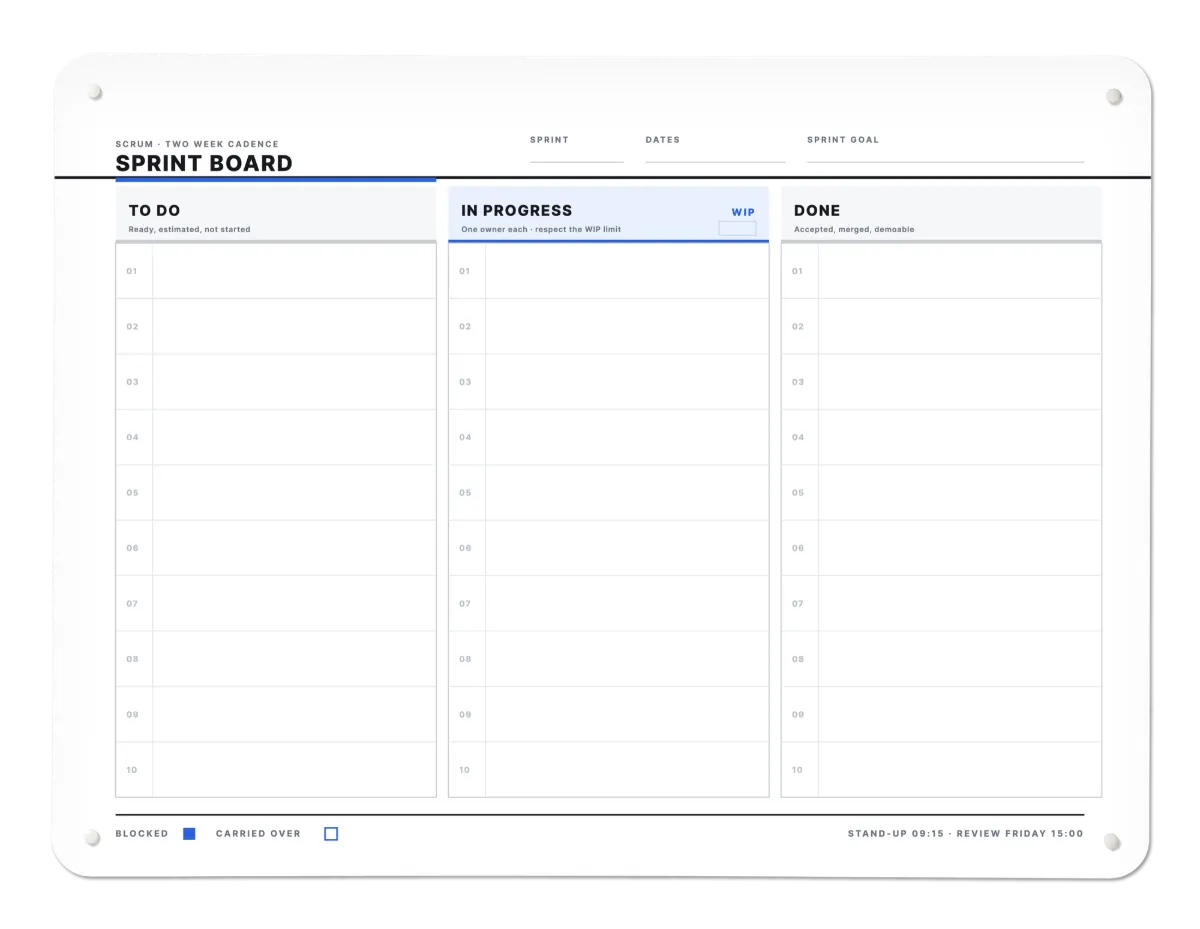Select the Dates field in header
The image size is (1200, 929).
pos(715,152)
